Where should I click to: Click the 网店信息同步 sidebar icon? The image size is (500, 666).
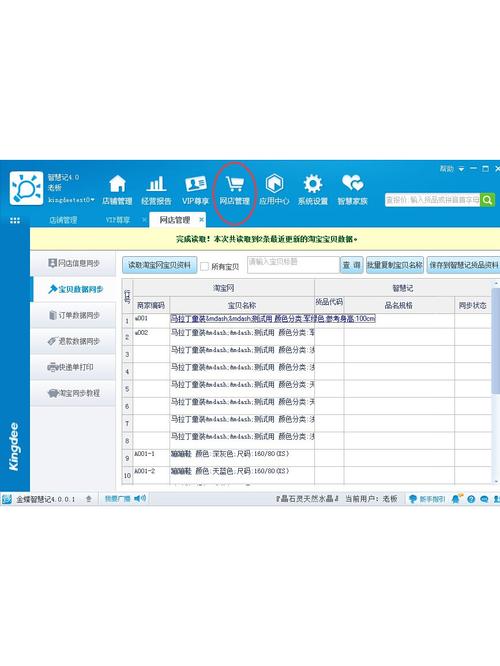[x=52, y=263]
